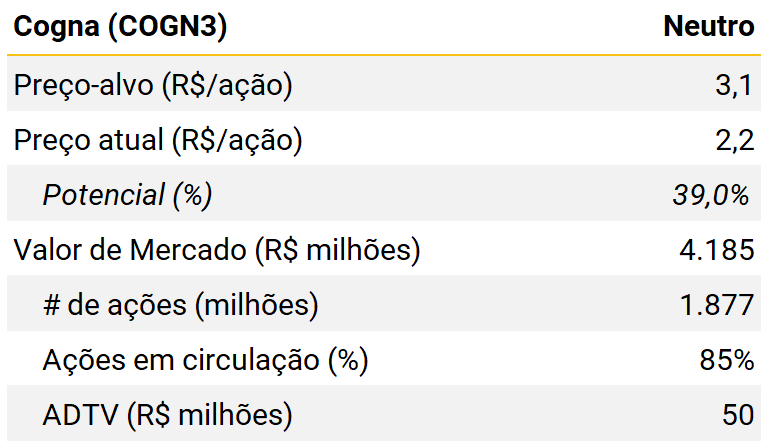Select the share count value 1.877
Viewport: 769px width, 446px height.
(x=716, y=305)
